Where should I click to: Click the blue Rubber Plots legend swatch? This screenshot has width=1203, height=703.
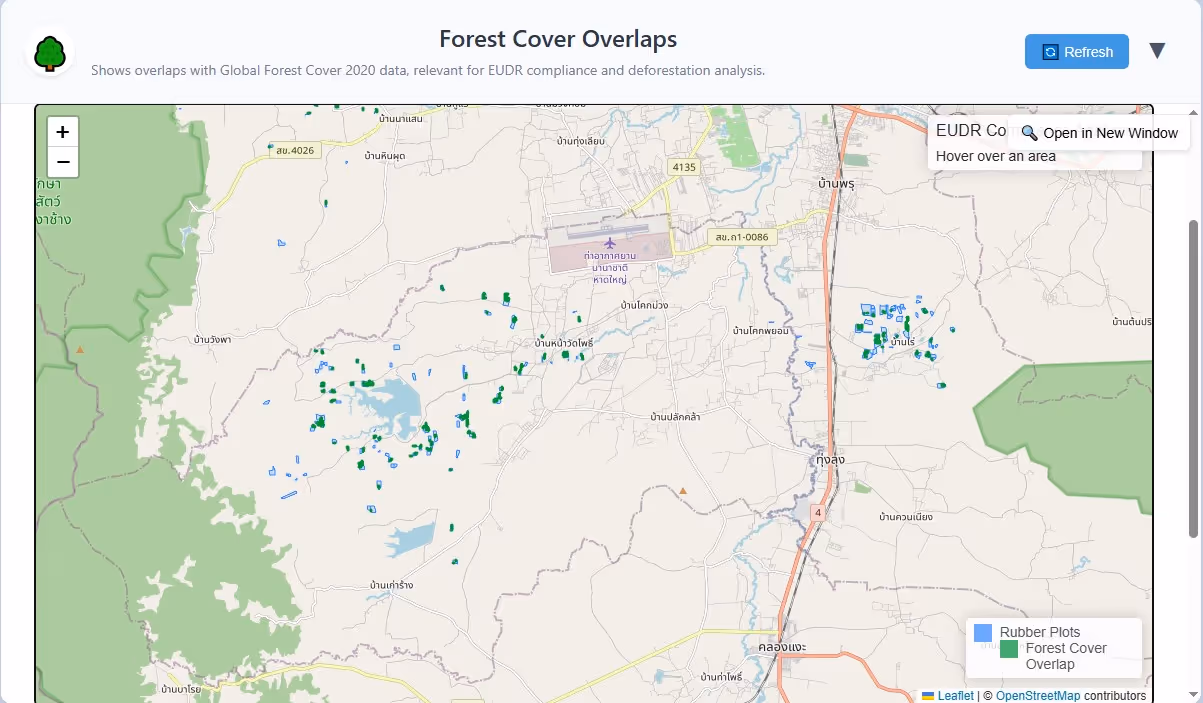pos(983,633)
